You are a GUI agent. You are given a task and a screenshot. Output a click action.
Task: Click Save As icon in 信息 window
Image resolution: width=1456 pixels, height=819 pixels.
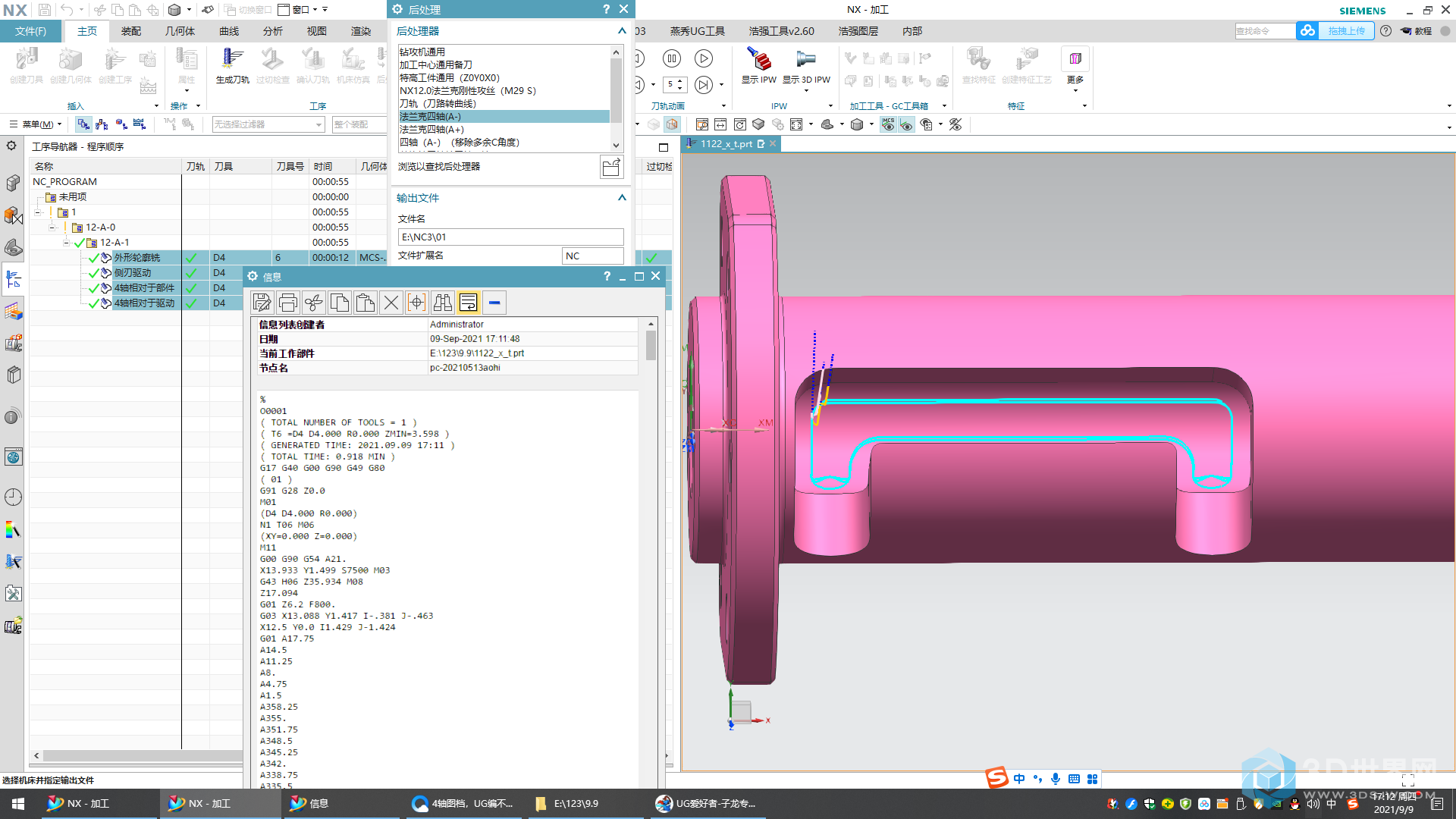(x=262, y=303)
